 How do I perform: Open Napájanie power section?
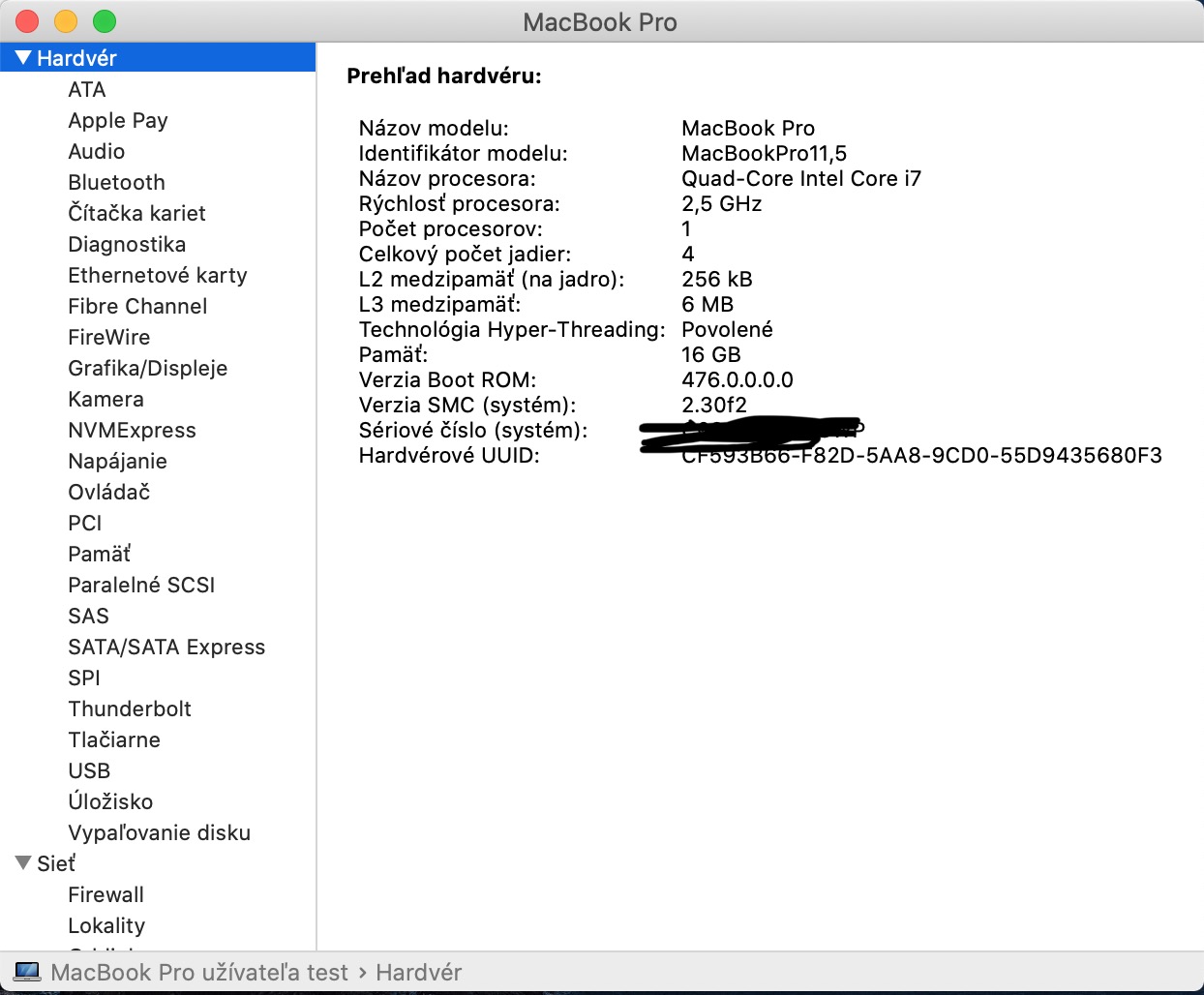pos(117,462)
